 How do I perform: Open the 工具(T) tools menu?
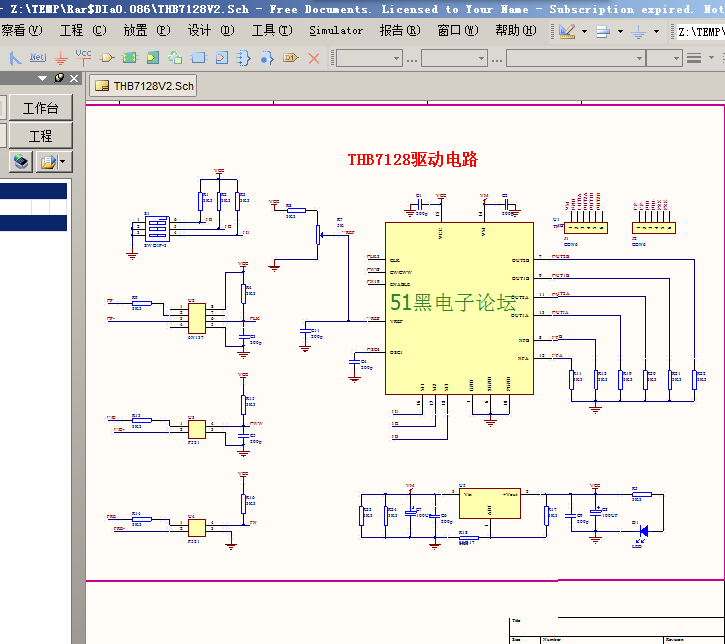[272, 31]
